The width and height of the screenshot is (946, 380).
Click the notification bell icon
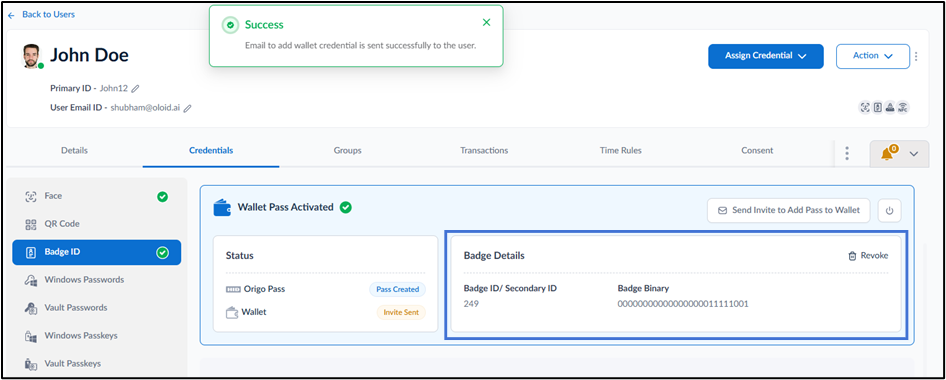887,154
